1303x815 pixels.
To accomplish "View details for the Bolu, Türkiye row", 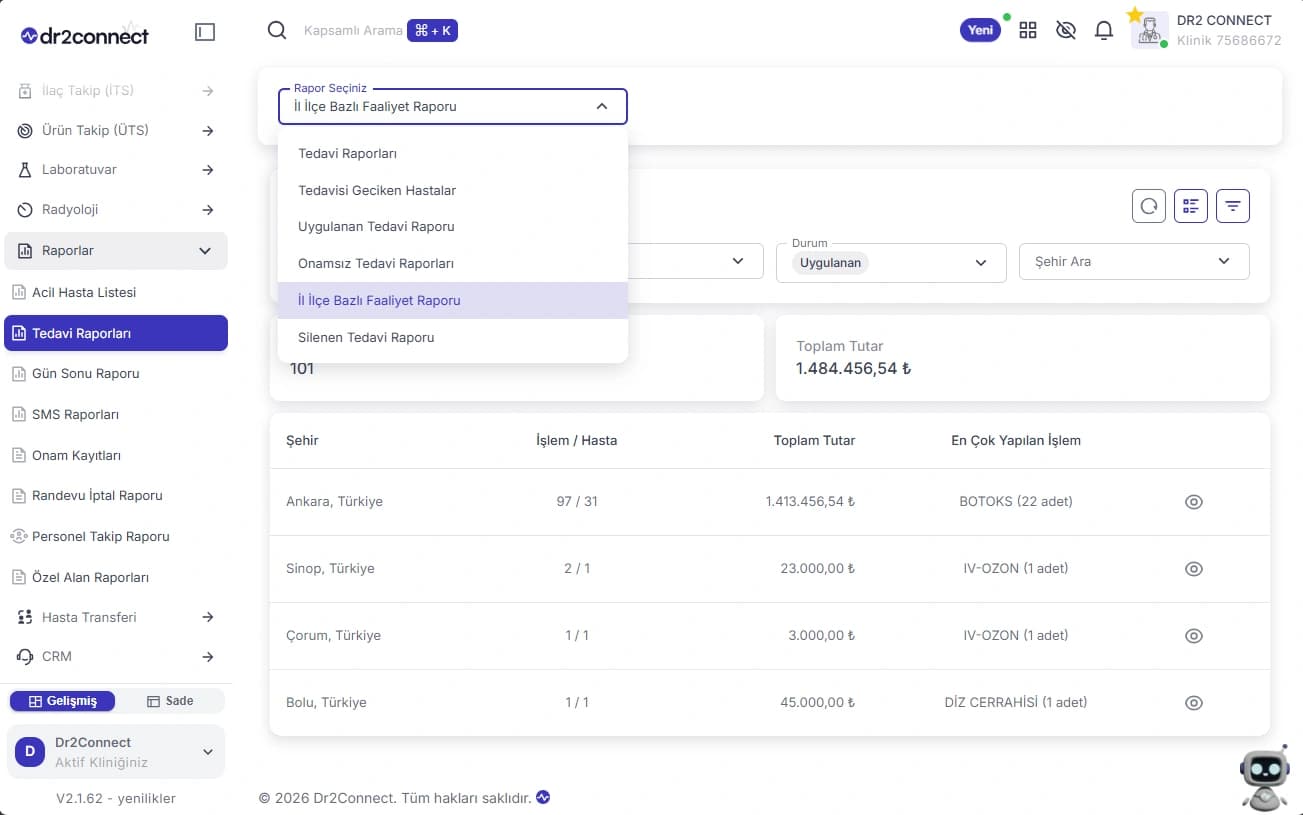I will [x=1193, y=703].
